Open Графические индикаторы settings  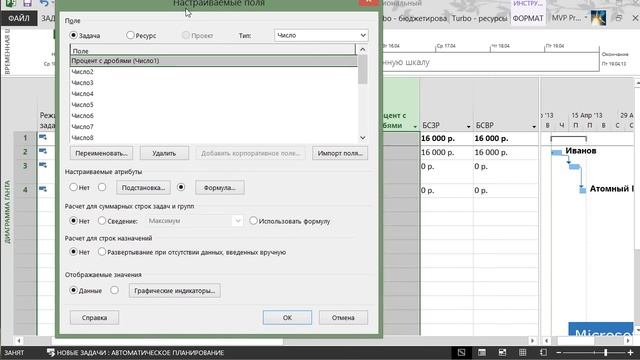pyautogui.click(x=175, y=291)
